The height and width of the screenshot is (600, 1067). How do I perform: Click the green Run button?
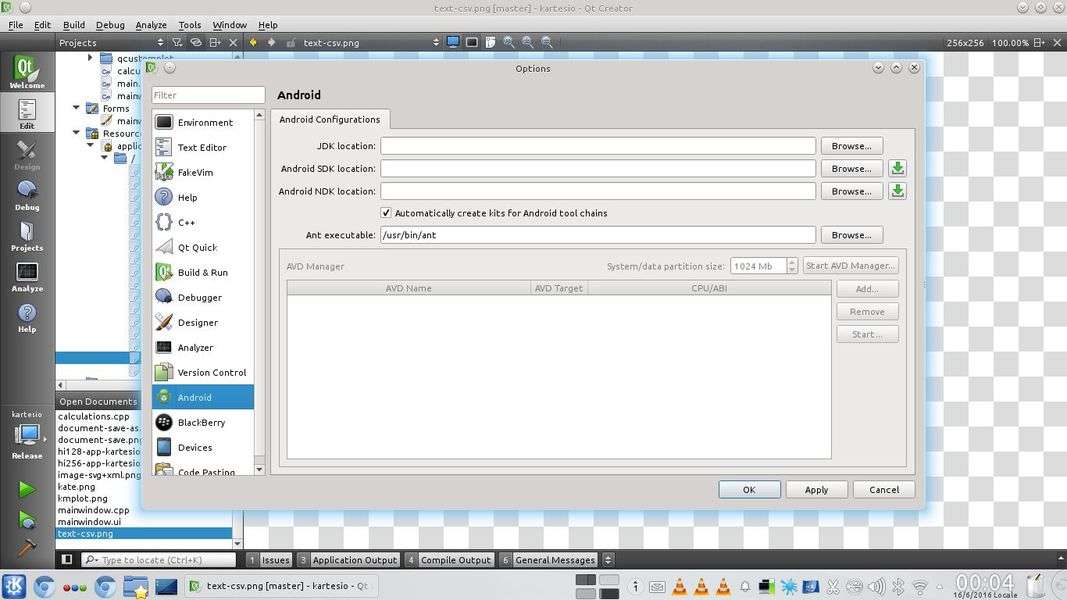(x=27, y=488)
